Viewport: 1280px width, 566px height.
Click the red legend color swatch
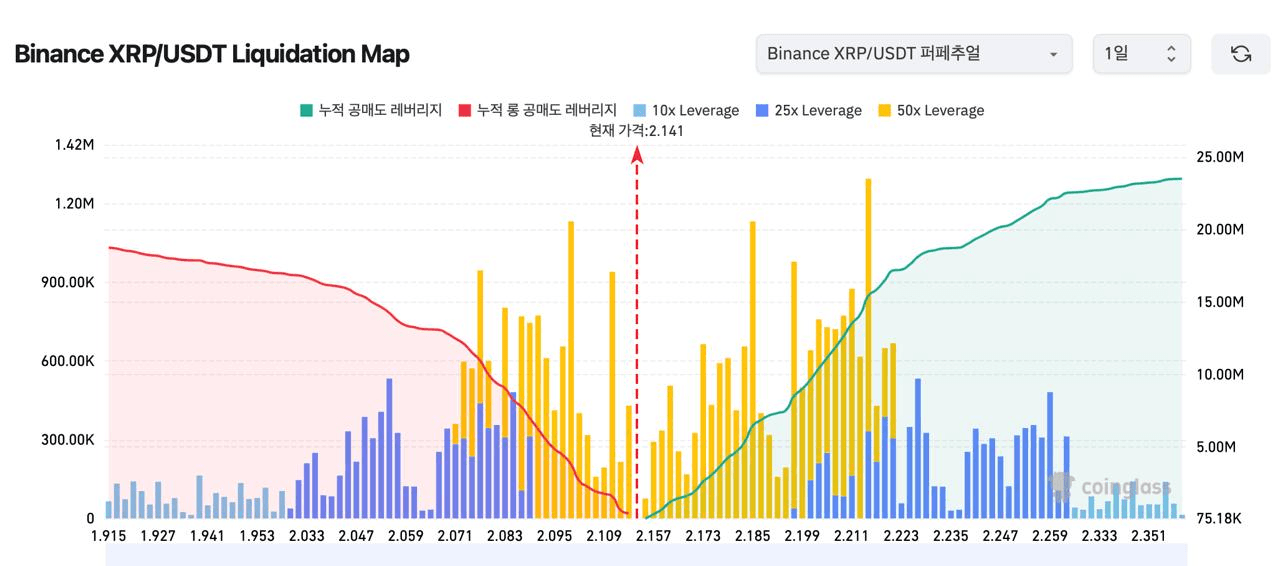tap(464, 110)
